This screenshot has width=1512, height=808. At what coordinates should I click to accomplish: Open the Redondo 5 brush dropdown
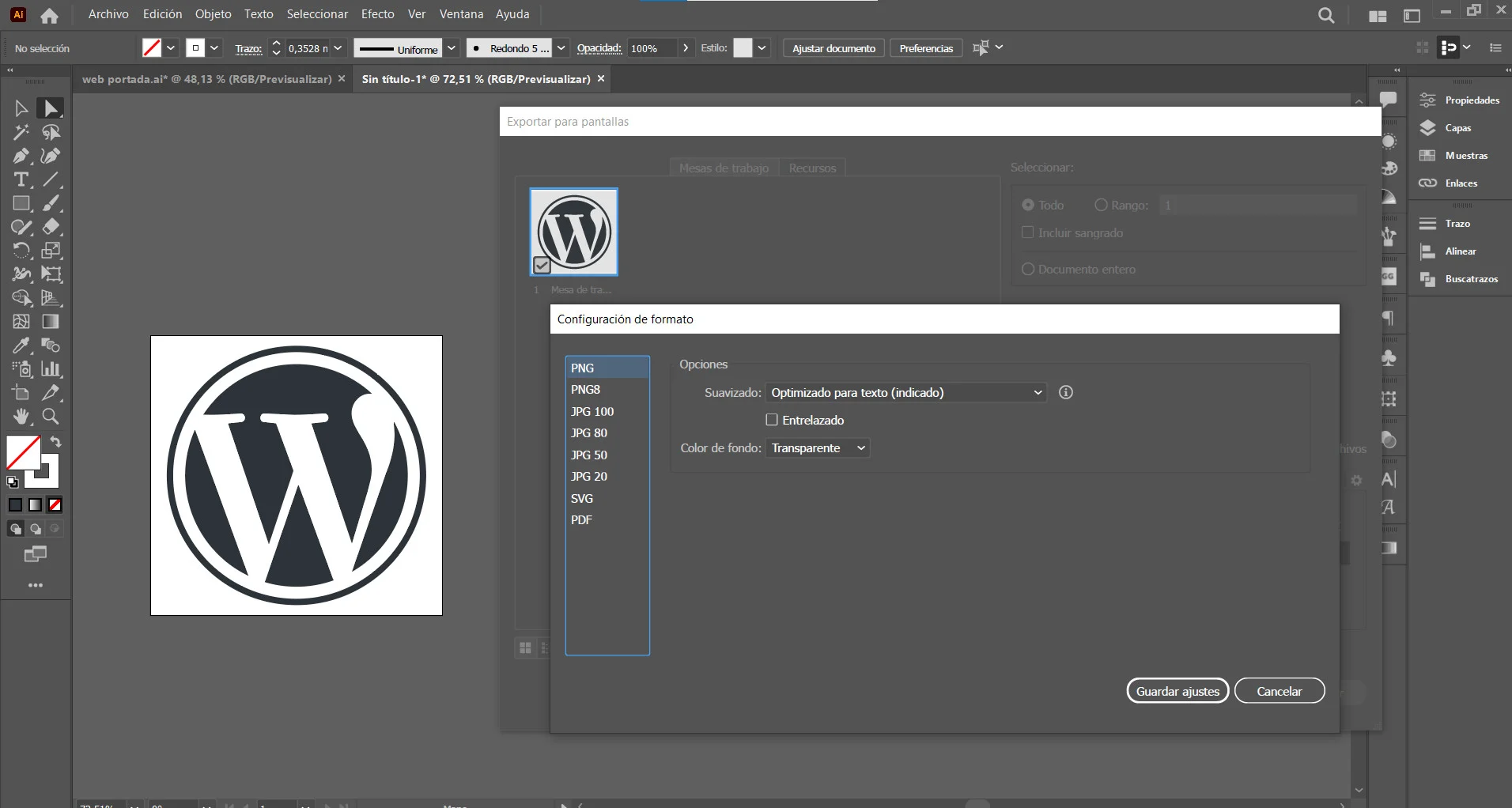[561, 48]
